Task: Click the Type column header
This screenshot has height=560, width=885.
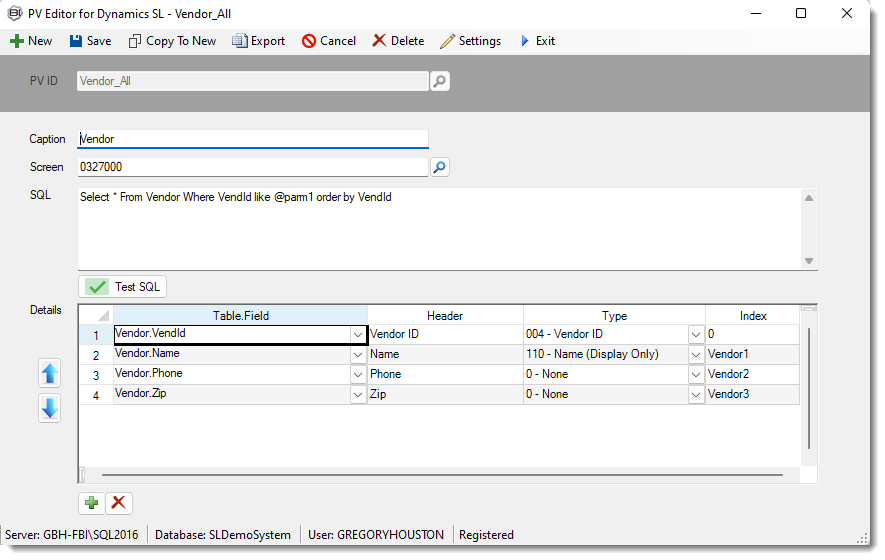Action: 614,316
